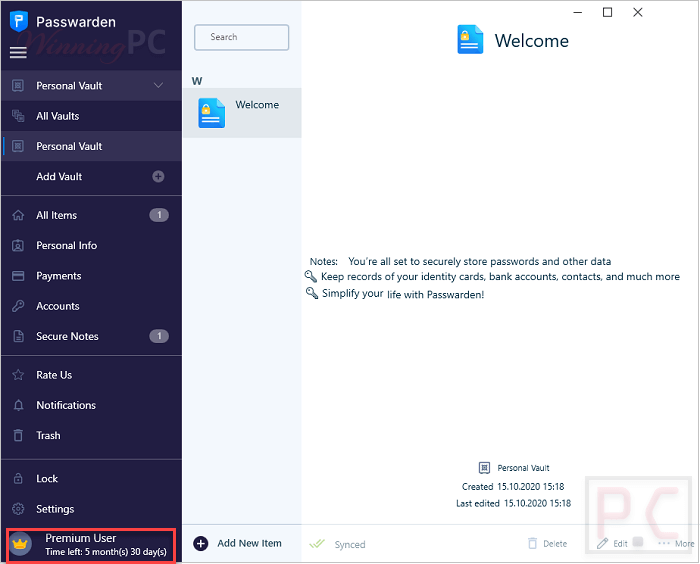Click the Secure Notes count badge
Viewport: 700px width, 564px height.
159,336
